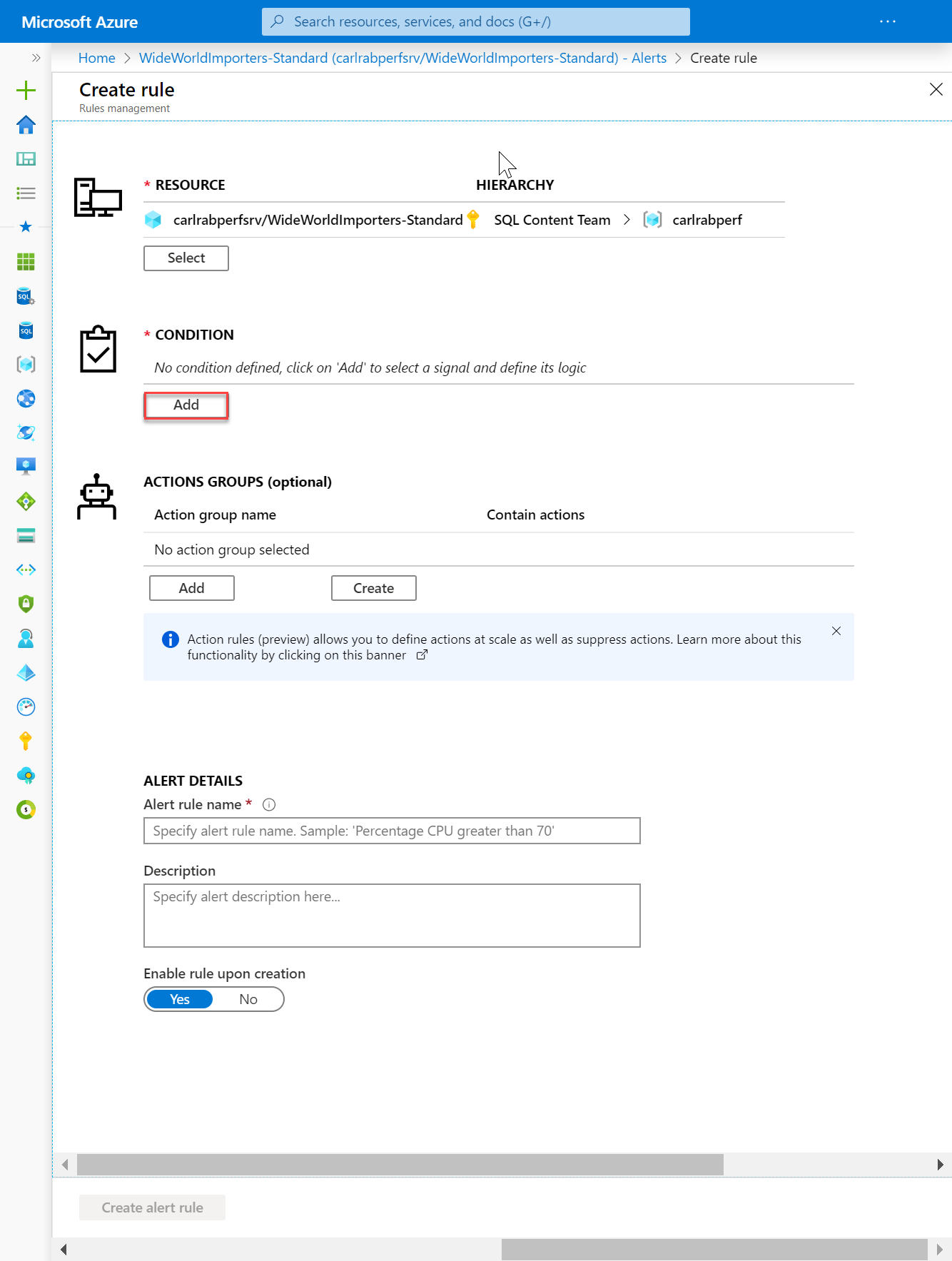Click the Create alert rule button
The image size is (952, 1261).
tap(152, 1207)
